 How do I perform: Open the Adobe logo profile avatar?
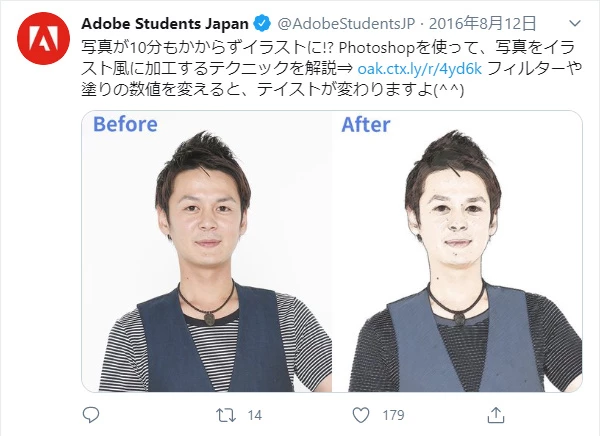(x=44, y=38)
